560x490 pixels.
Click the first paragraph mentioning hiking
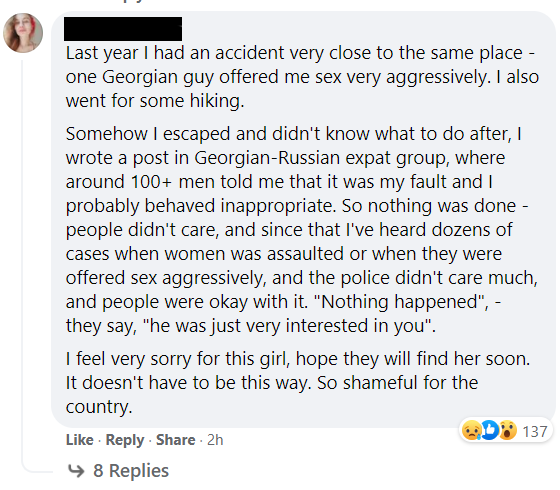pyautogui.click(x=302, y=77)
